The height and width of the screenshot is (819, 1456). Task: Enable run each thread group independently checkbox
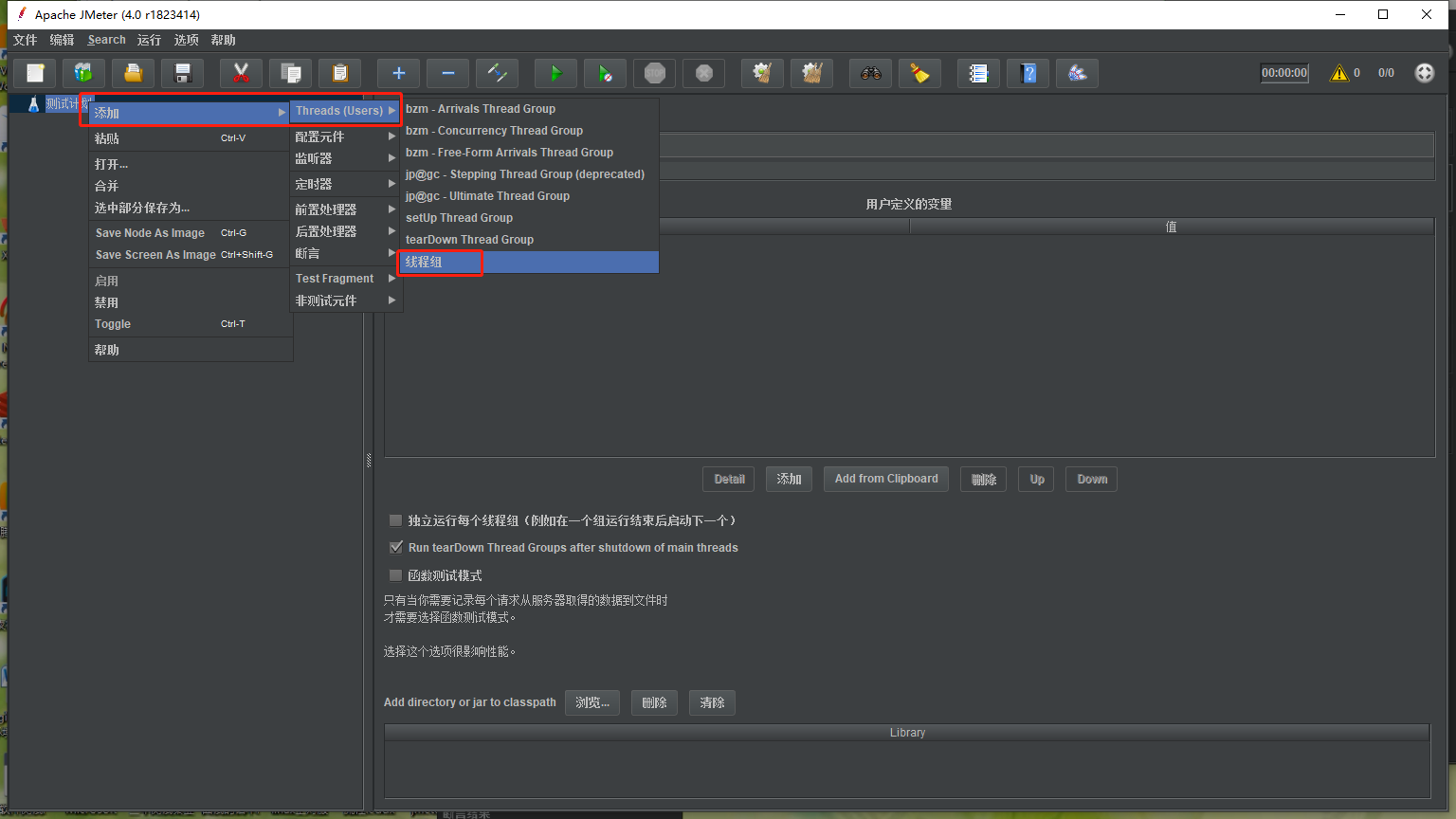(x=396, y=520)
